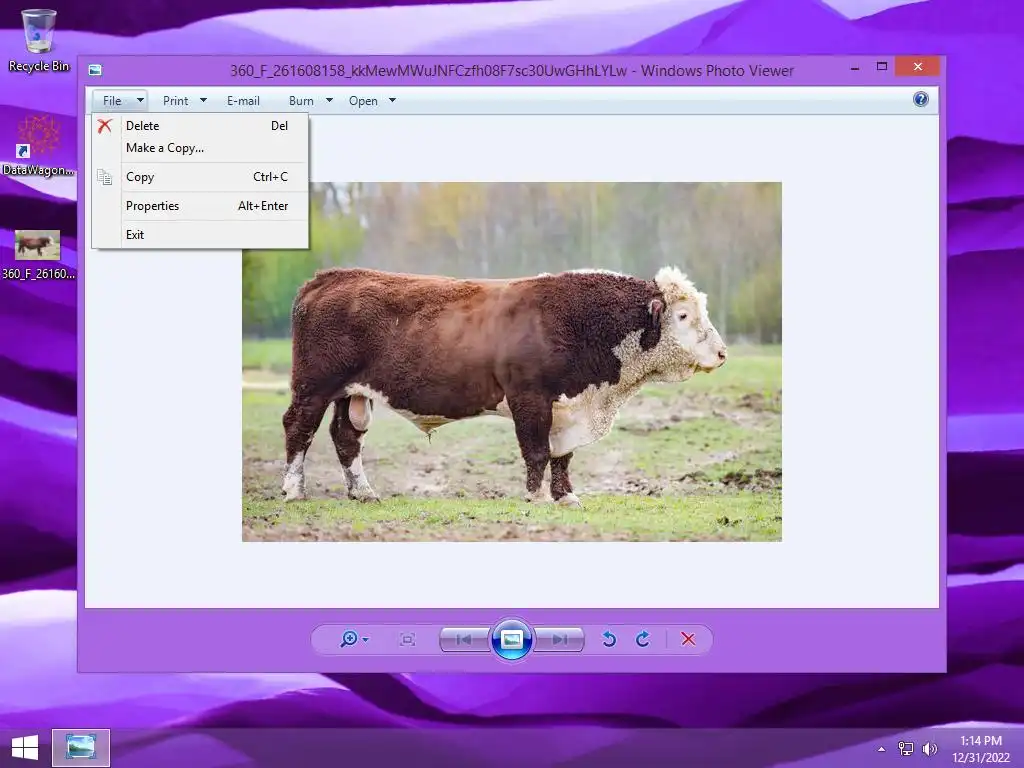Minimize the Photo Viewer window
The height and width of the screenshot is (768, 1024).
click(855, 67)
